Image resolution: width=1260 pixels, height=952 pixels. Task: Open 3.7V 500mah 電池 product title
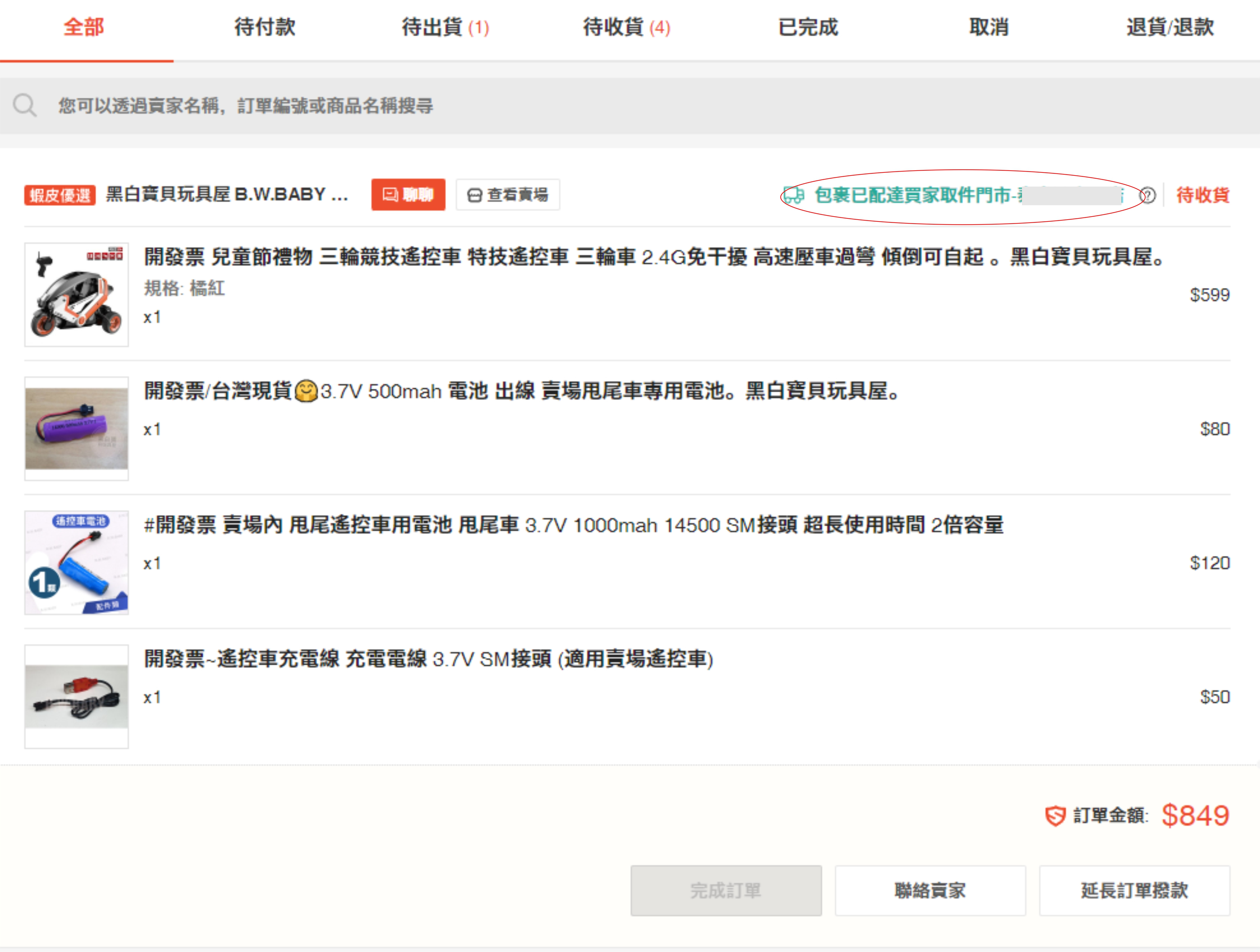(522, 391)
